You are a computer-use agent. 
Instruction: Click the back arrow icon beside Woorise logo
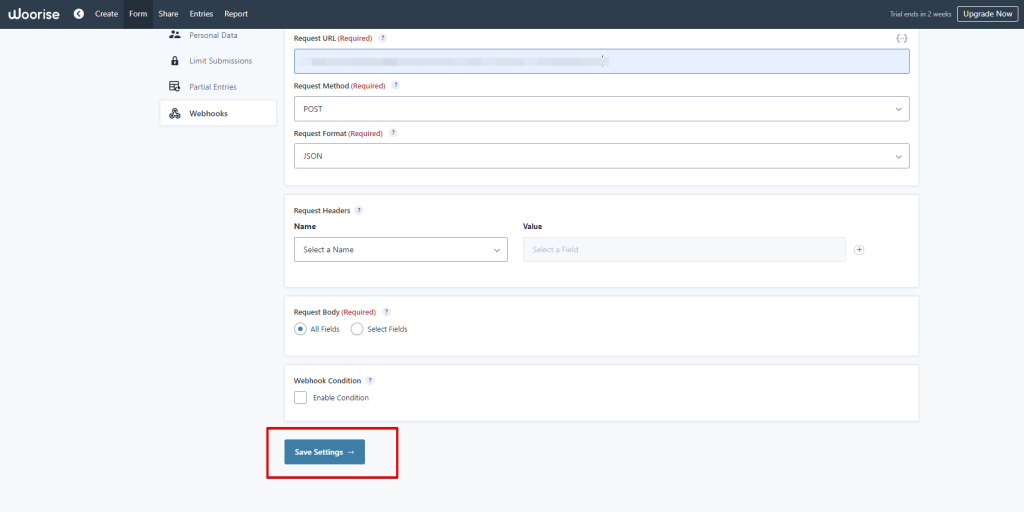point(78,14)
